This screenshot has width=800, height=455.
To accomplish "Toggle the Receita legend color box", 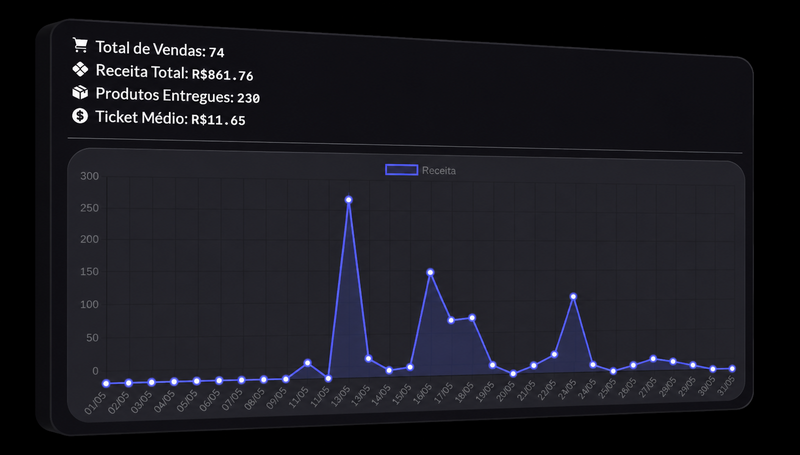I will pyautogui.click(x=402, y=170).
